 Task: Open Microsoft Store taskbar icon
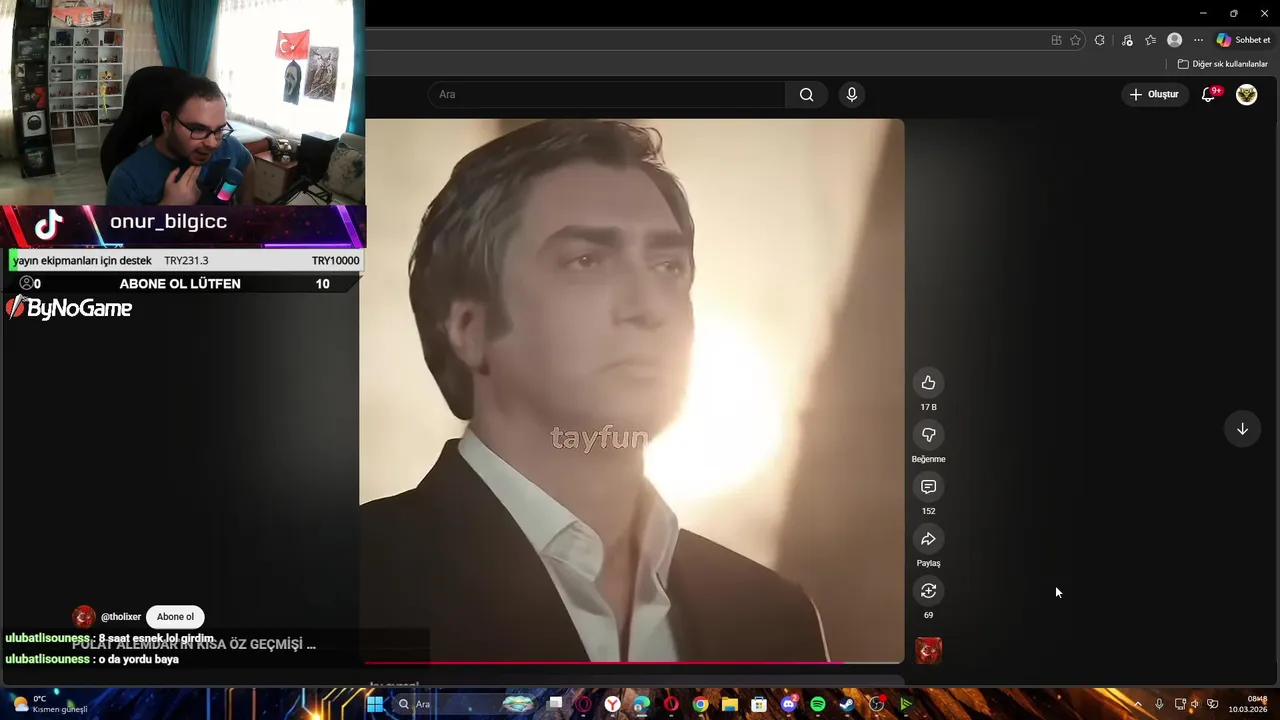[x=759, y=704]
